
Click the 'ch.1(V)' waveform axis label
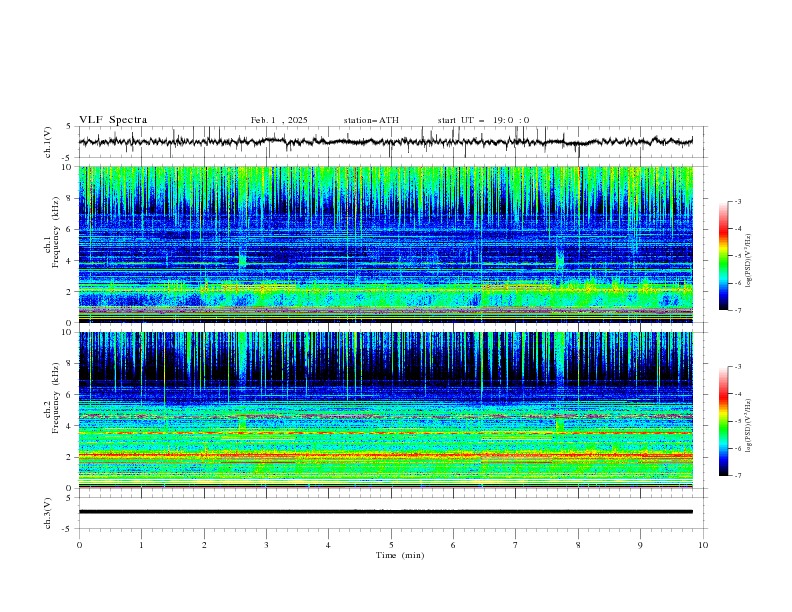click(x=48, y=142)
